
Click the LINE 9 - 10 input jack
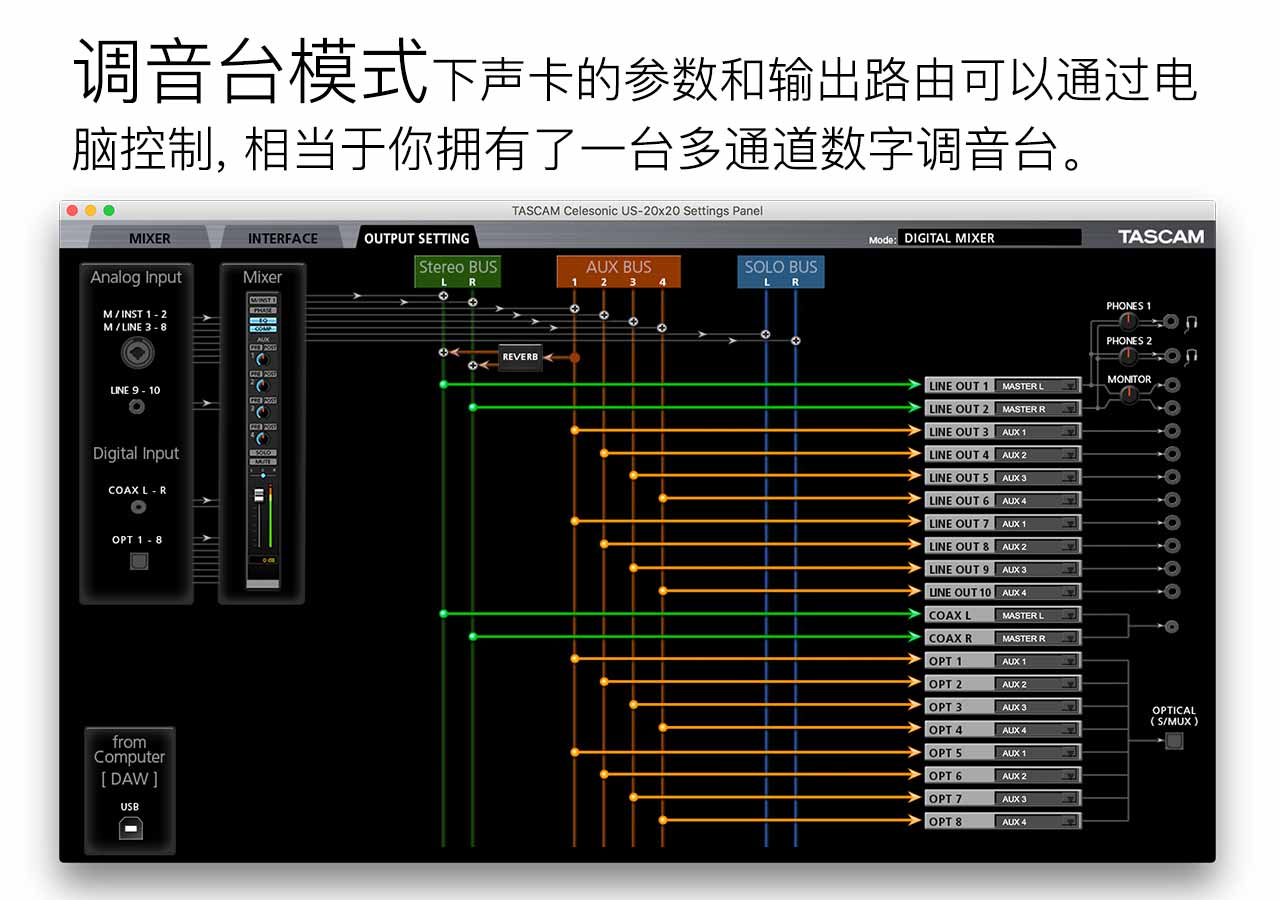point(136,407)
